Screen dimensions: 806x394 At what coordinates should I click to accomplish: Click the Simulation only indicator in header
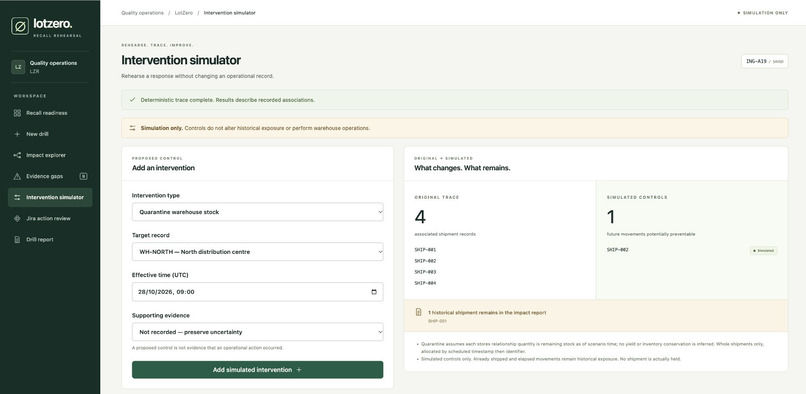coord(762,13)
